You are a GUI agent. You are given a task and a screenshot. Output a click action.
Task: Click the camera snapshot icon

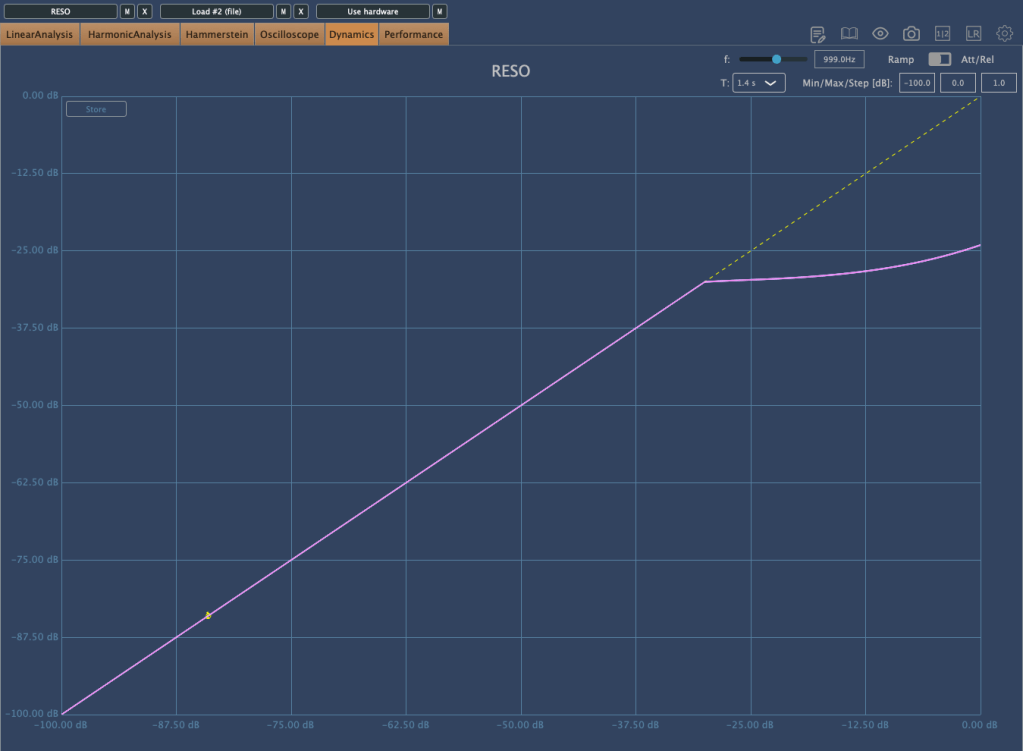click(911, 34)
